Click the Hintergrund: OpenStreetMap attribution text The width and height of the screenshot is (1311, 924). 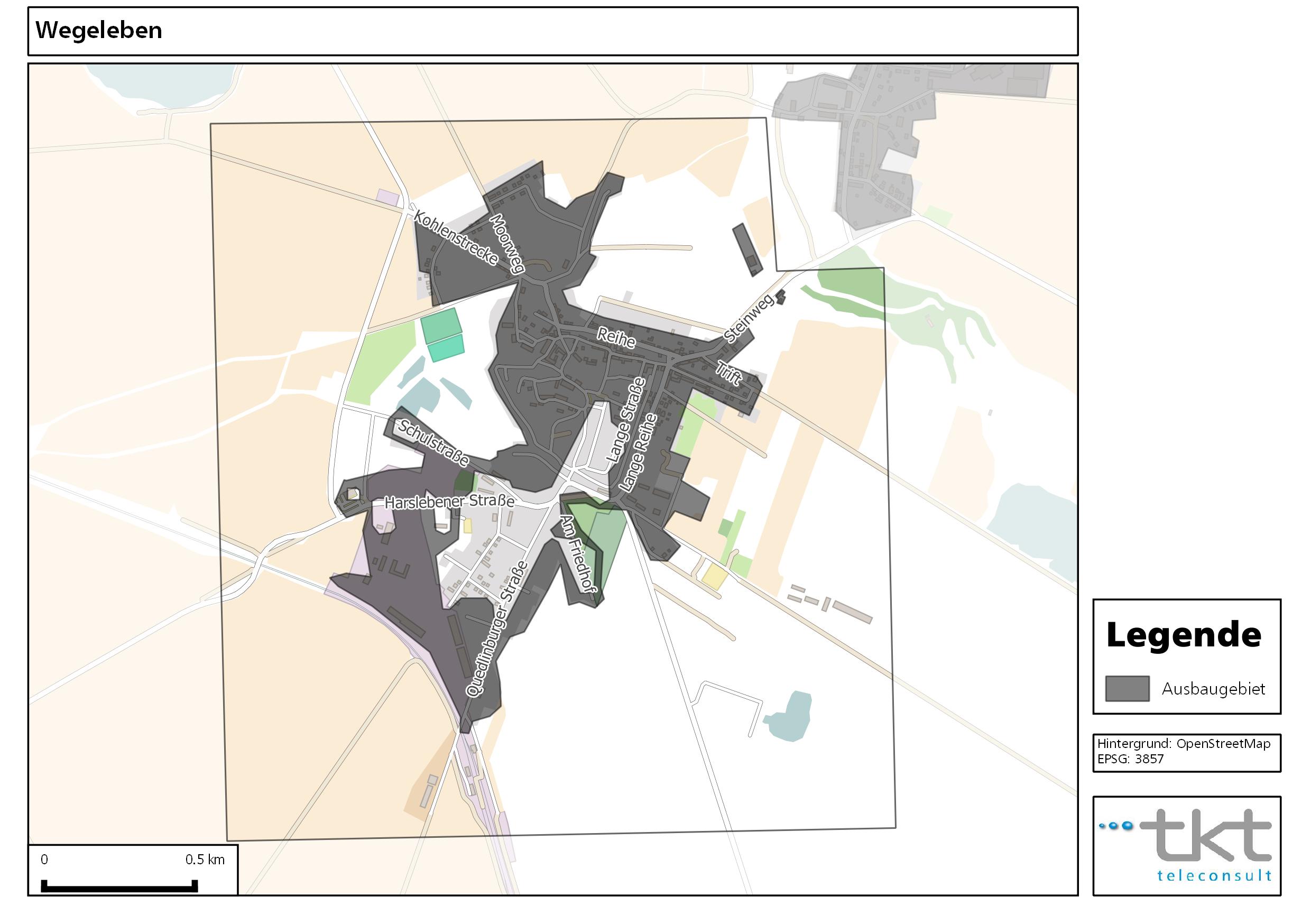[1183, 744]
